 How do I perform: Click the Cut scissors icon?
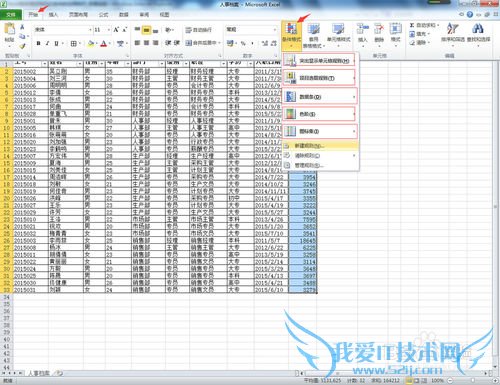22,27
